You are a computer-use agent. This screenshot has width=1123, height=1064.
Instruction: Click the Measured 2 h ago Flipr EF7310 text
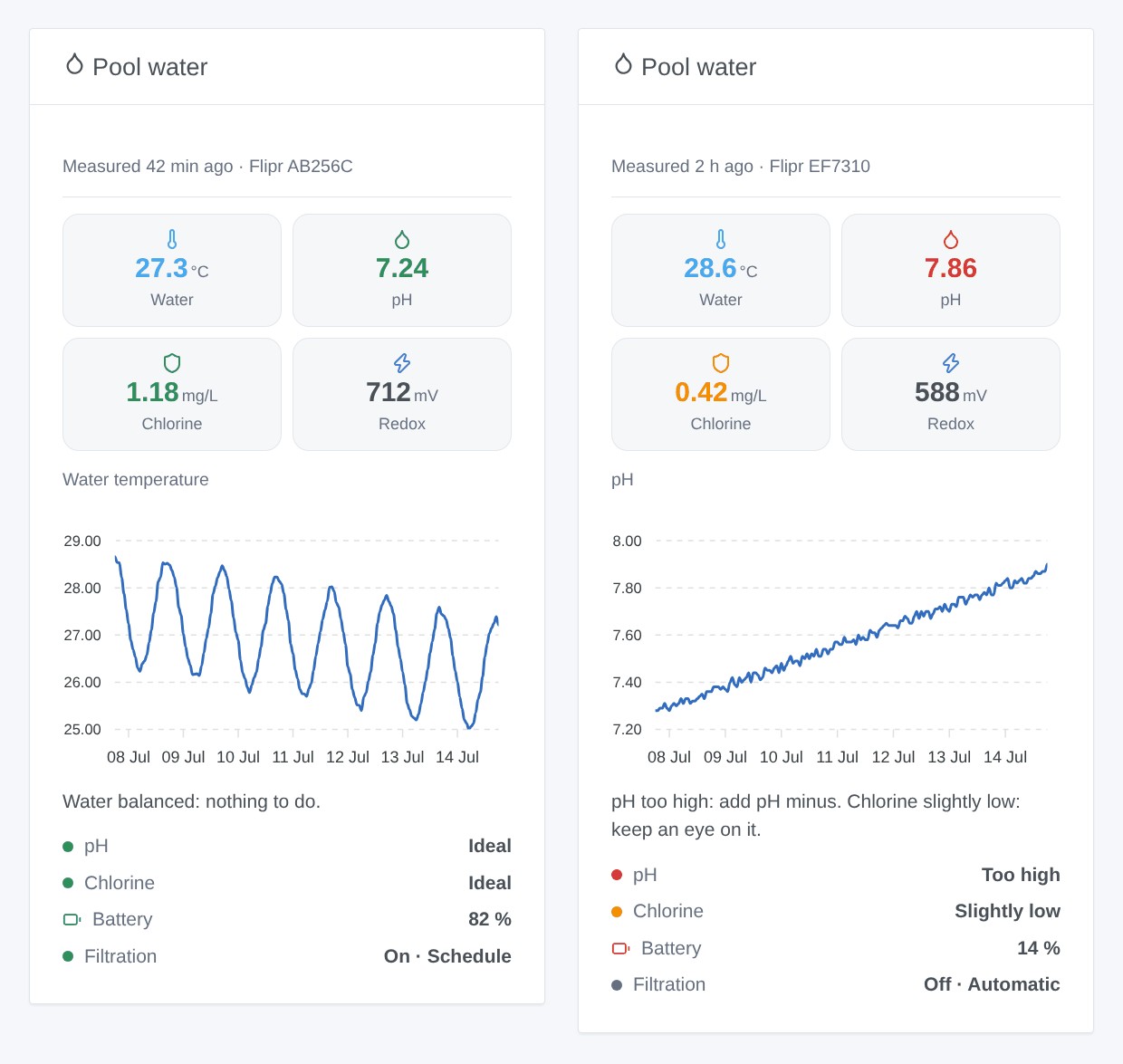pos(741,167)
